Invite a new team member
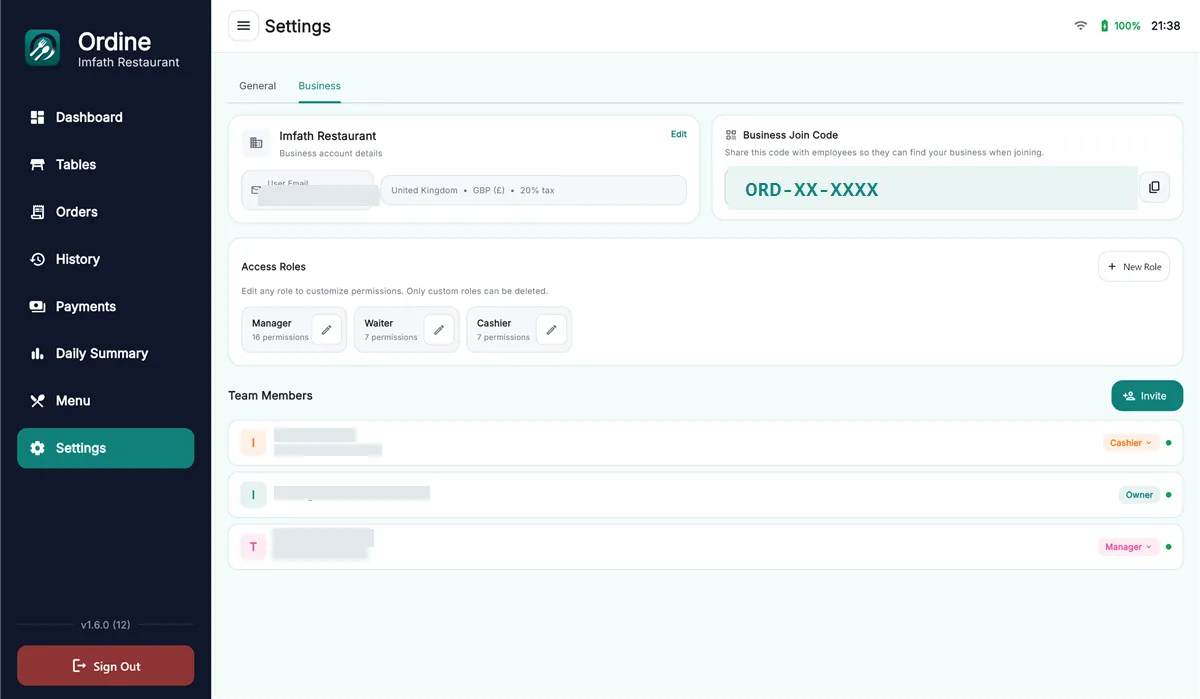Viewport: 1200px width, 699px height. pyautogui.click(x=1147, y=396)
